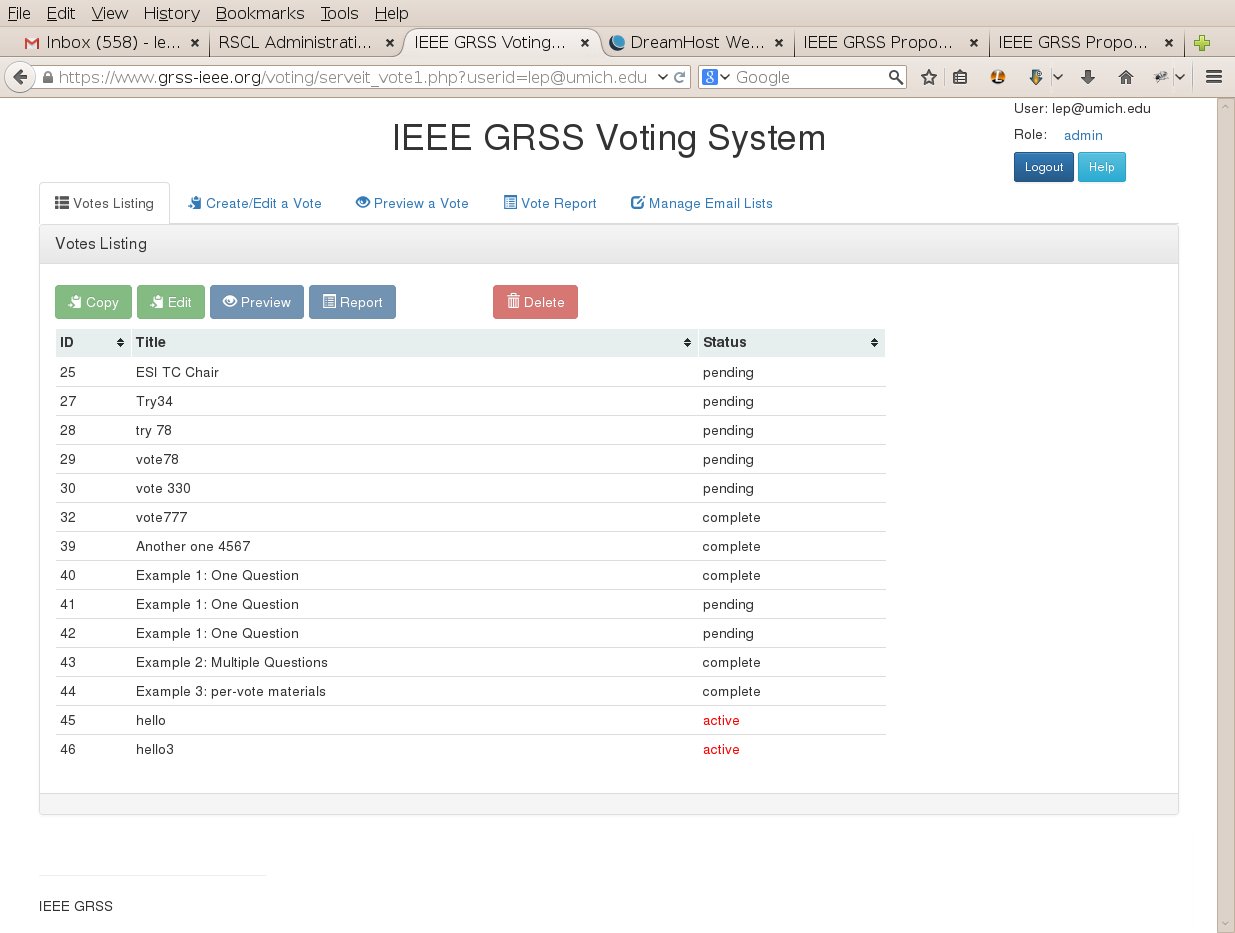This screenshot has width=1235, height=933.
Task: Expand the URL history dropdown arrow
Action: 662,77
